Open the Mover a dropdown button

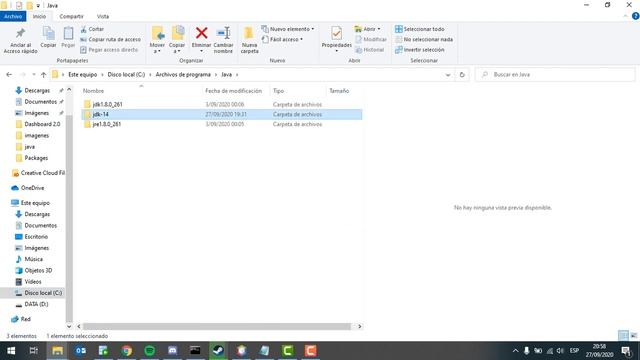click(x=157, y=40)
